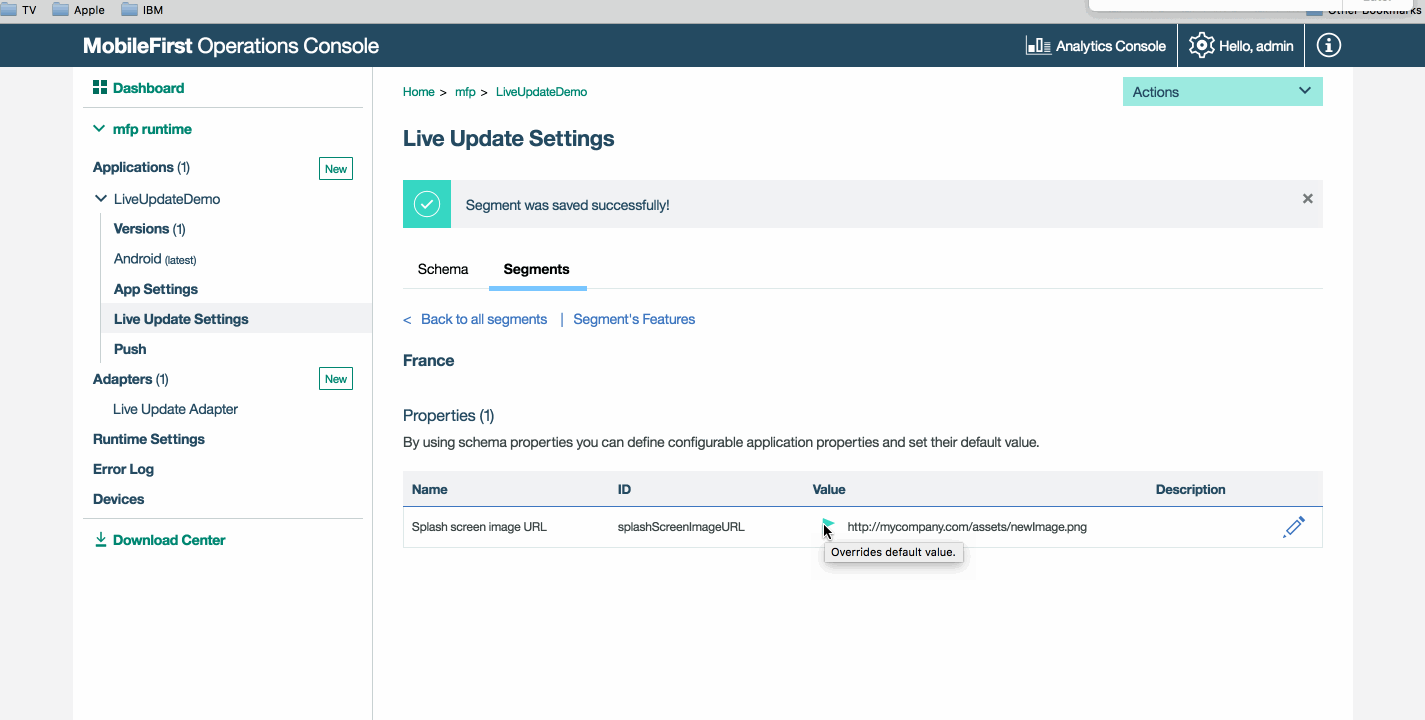
Task: Click mfp in the breadcrumb
Action: (465, 92)
